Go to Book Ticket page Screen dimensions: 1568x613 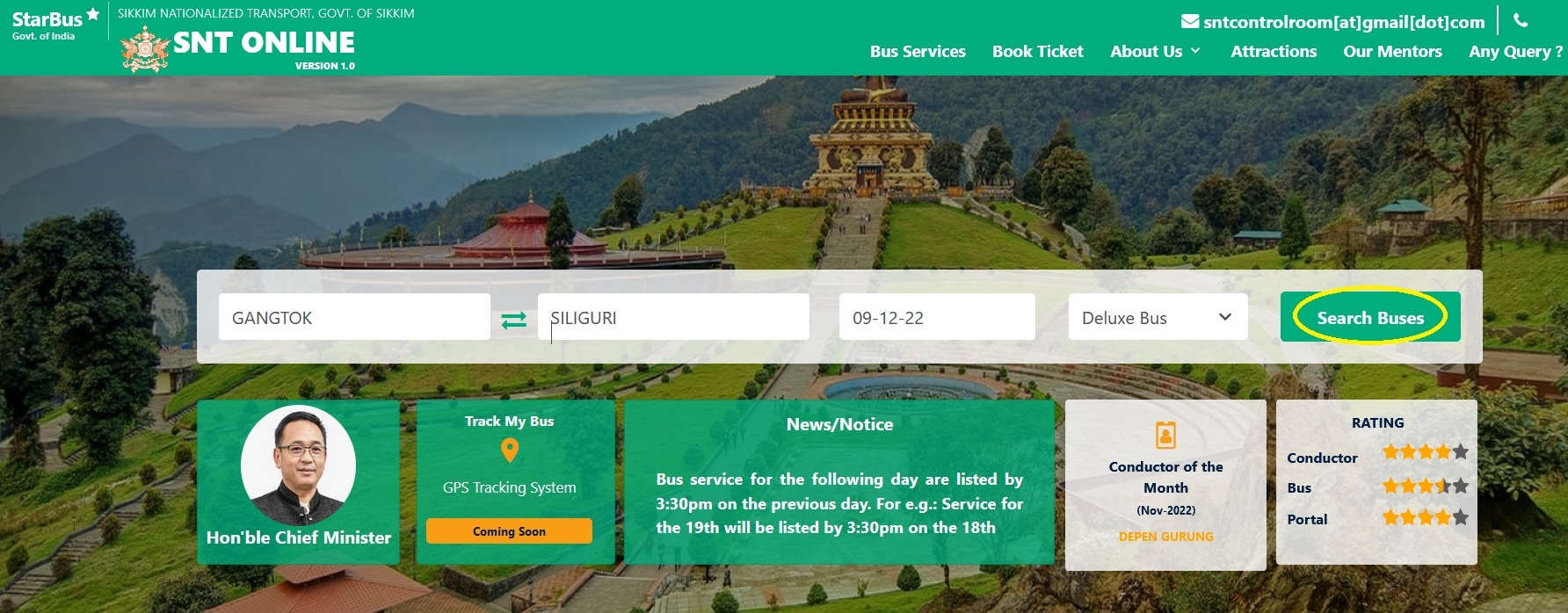click(x=1037, y=51)
